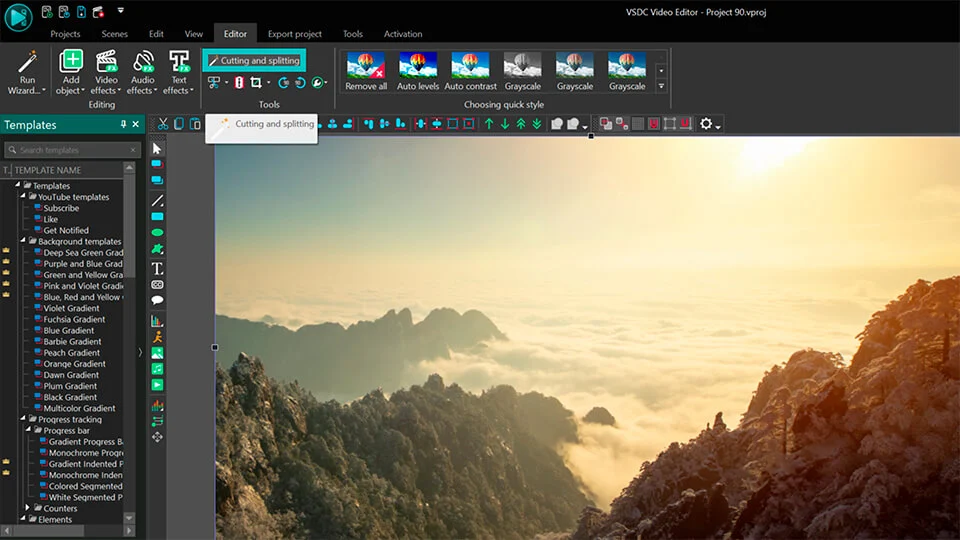
Task: Open the gear settings icon in toolbar
Action: 706,124
